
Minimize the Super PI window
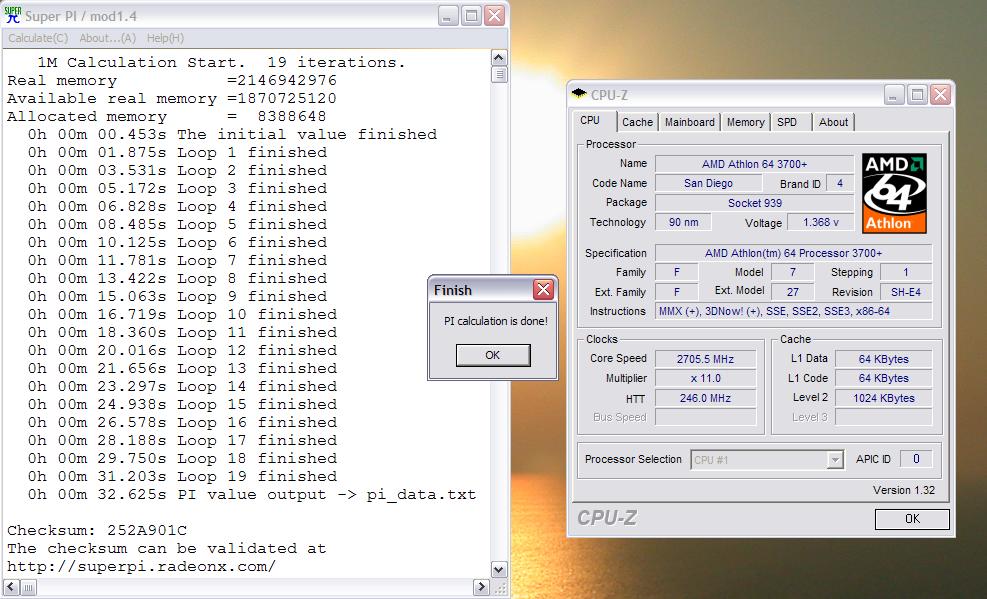point(448,16)
